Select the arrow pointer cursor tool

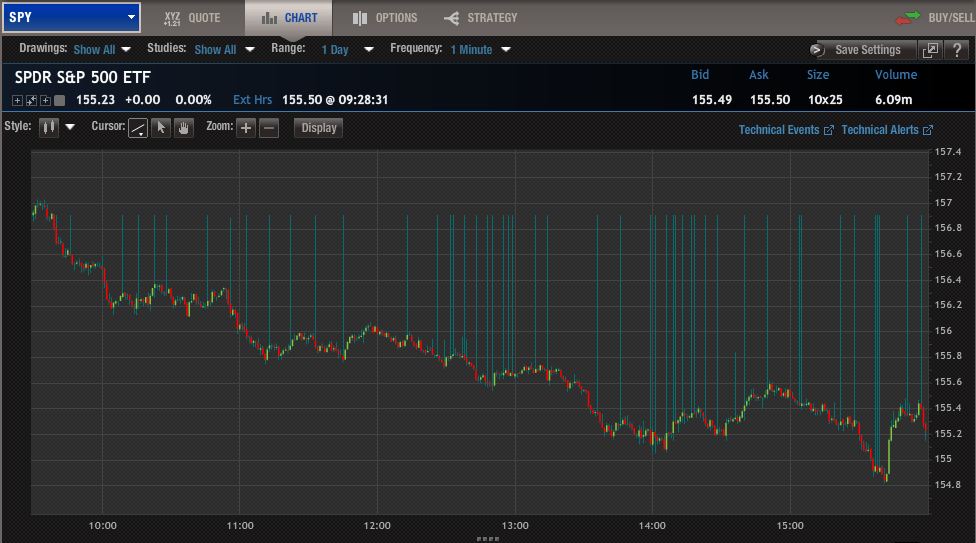point(161,128)
